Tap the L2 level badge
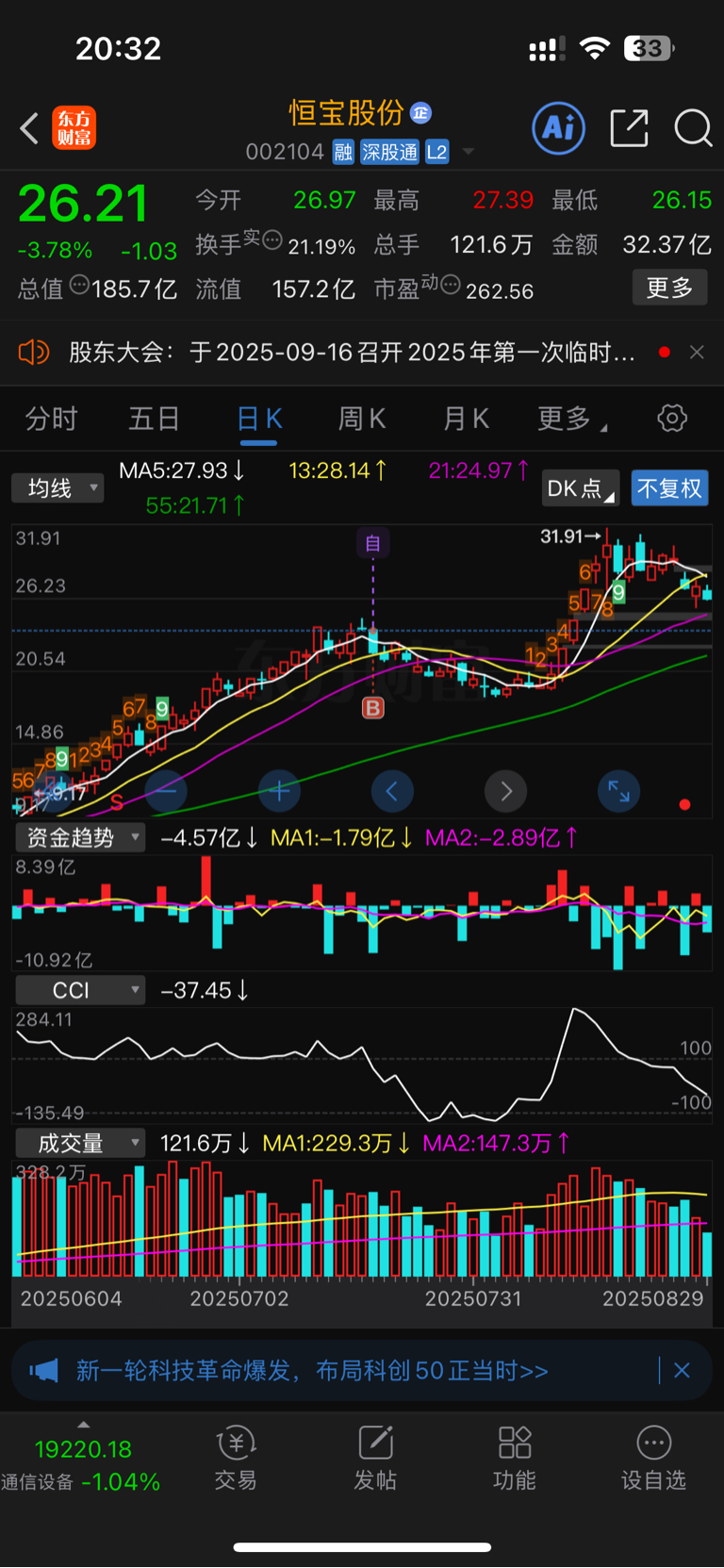724x1568 pixels. (436, 153)
